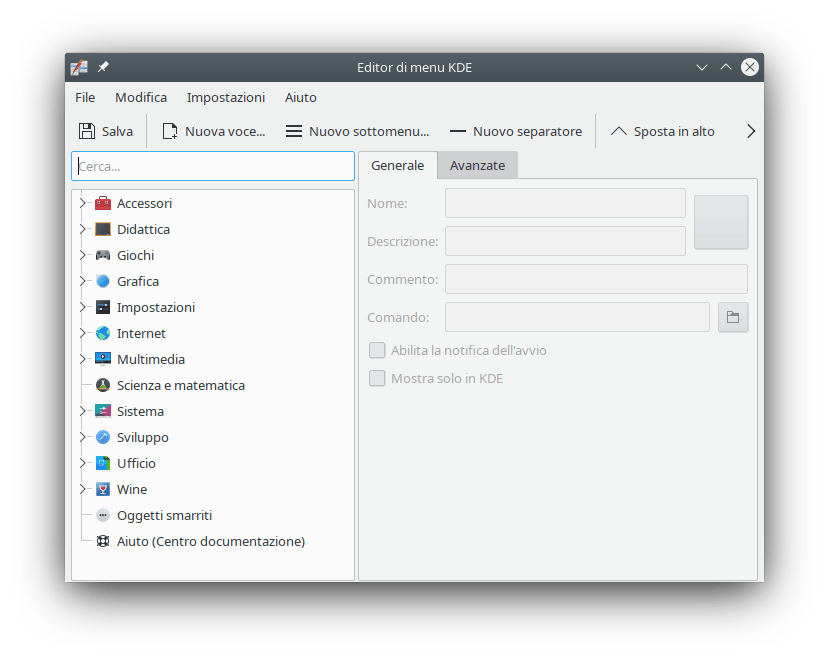
Task: Click the Nuova voce toolbar icon
Action: click(x=170, y=131)
